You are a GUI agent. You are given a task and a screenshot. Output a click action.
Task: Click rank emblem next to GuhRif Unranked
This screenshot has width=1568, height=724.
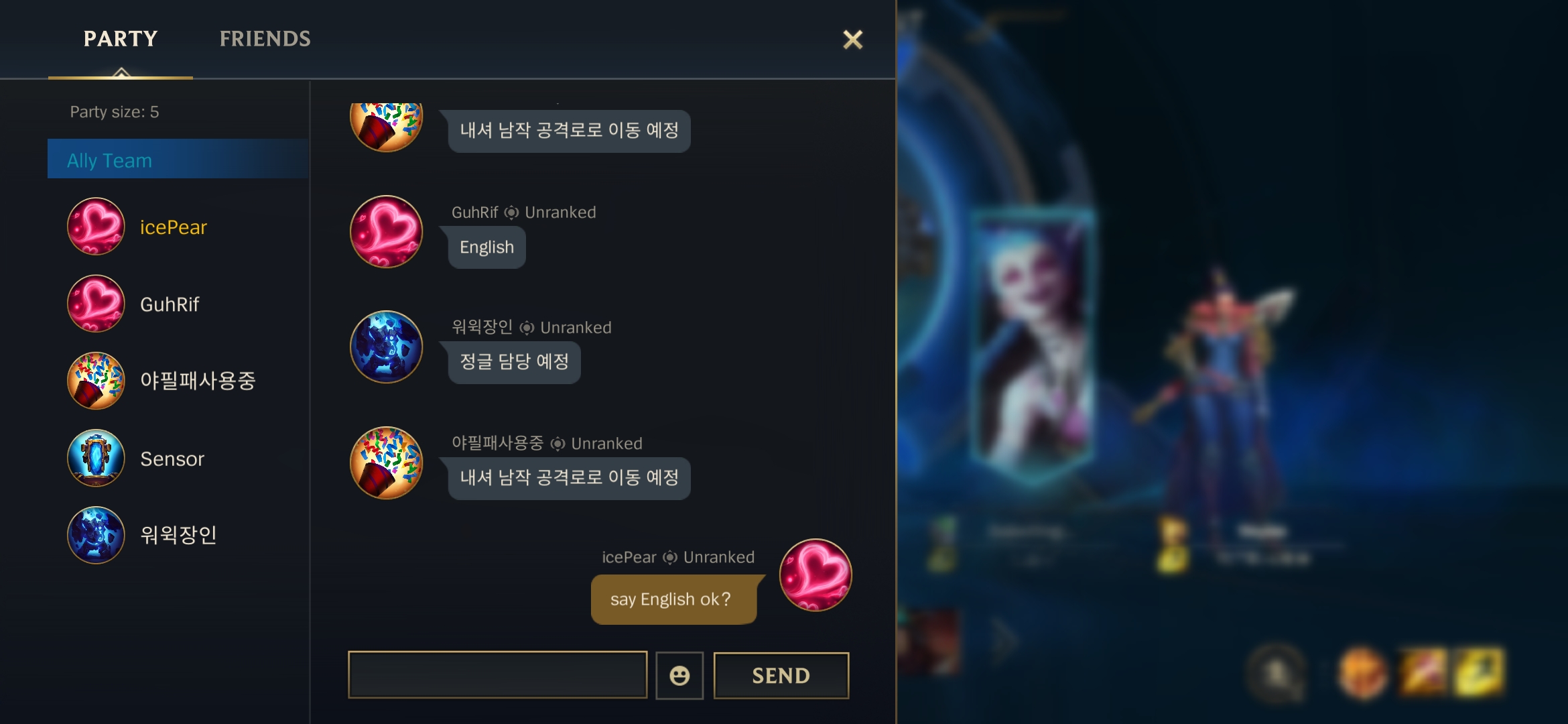click(x=511, y=213)
